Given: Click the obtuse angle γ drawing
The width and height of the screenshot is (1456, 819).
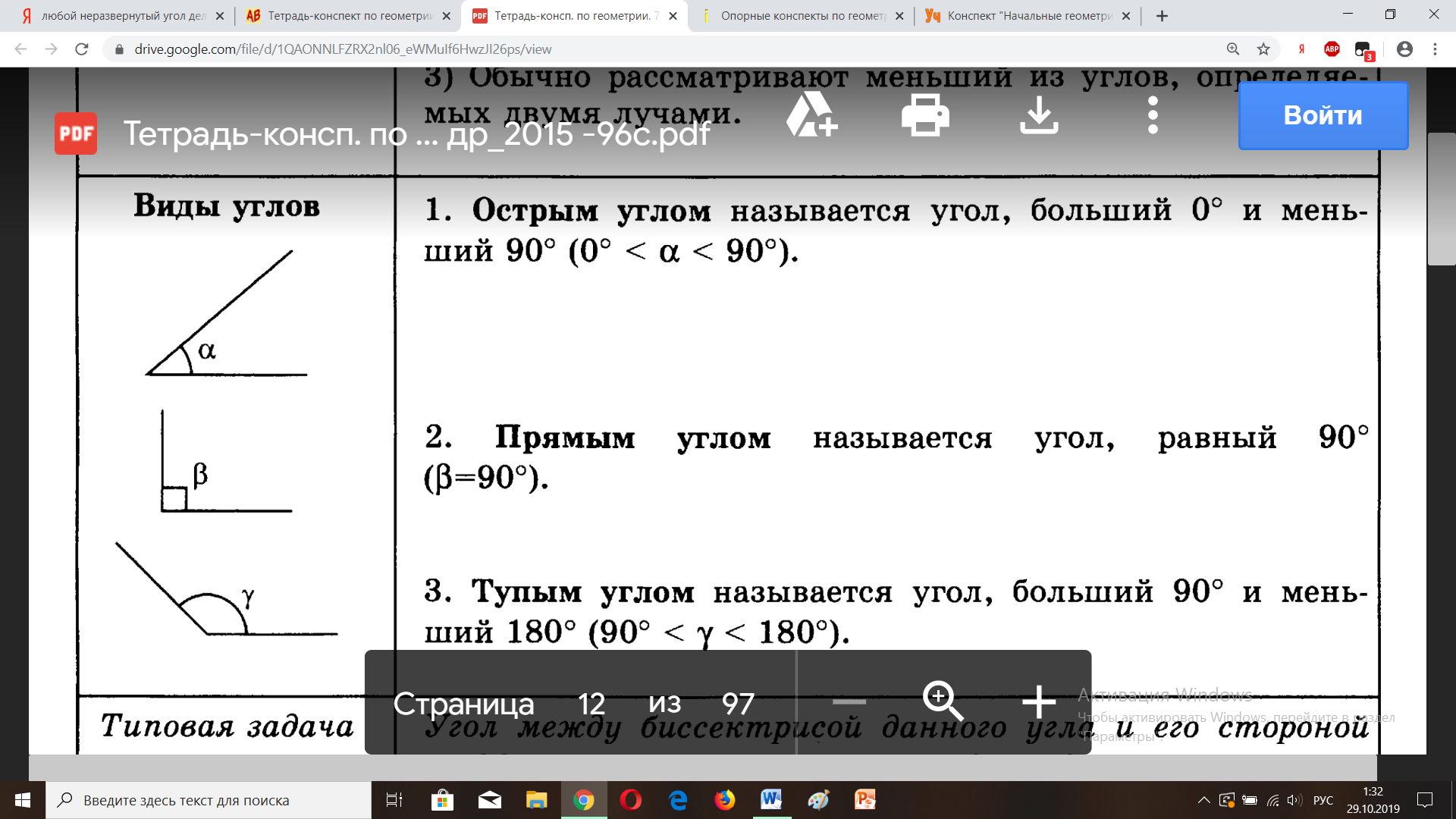Looking at the screenshot, I should point(226,589).
